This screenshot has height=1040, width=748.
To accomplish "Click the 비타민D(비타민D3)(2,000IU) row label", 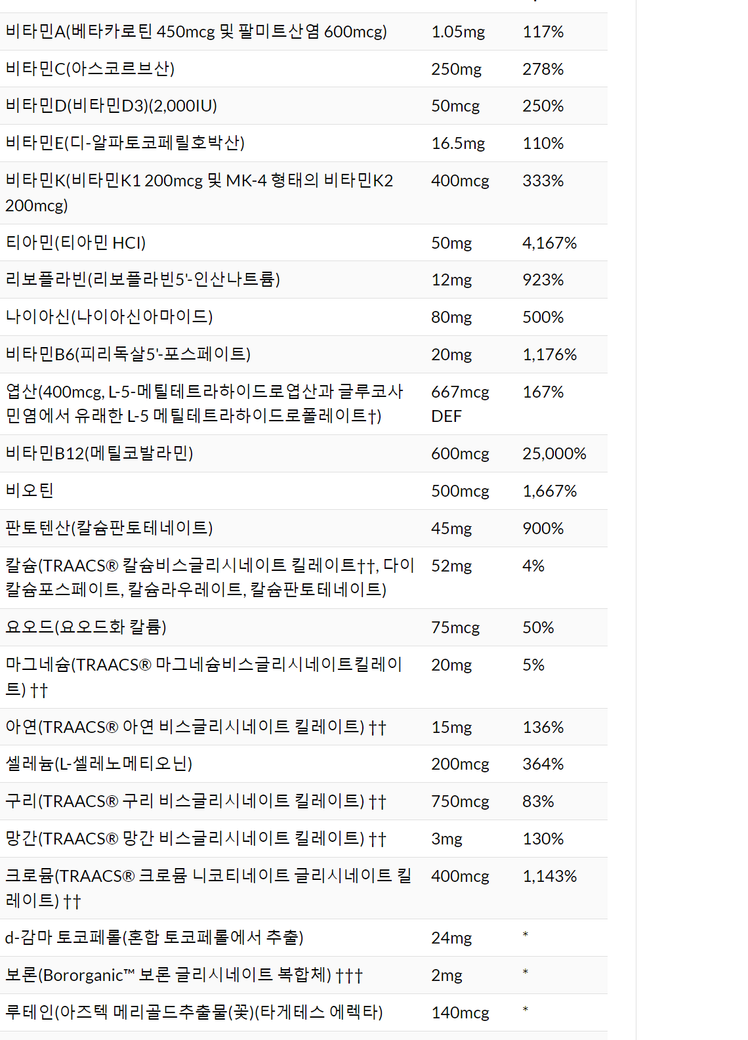I will click(x=112, y=106).
